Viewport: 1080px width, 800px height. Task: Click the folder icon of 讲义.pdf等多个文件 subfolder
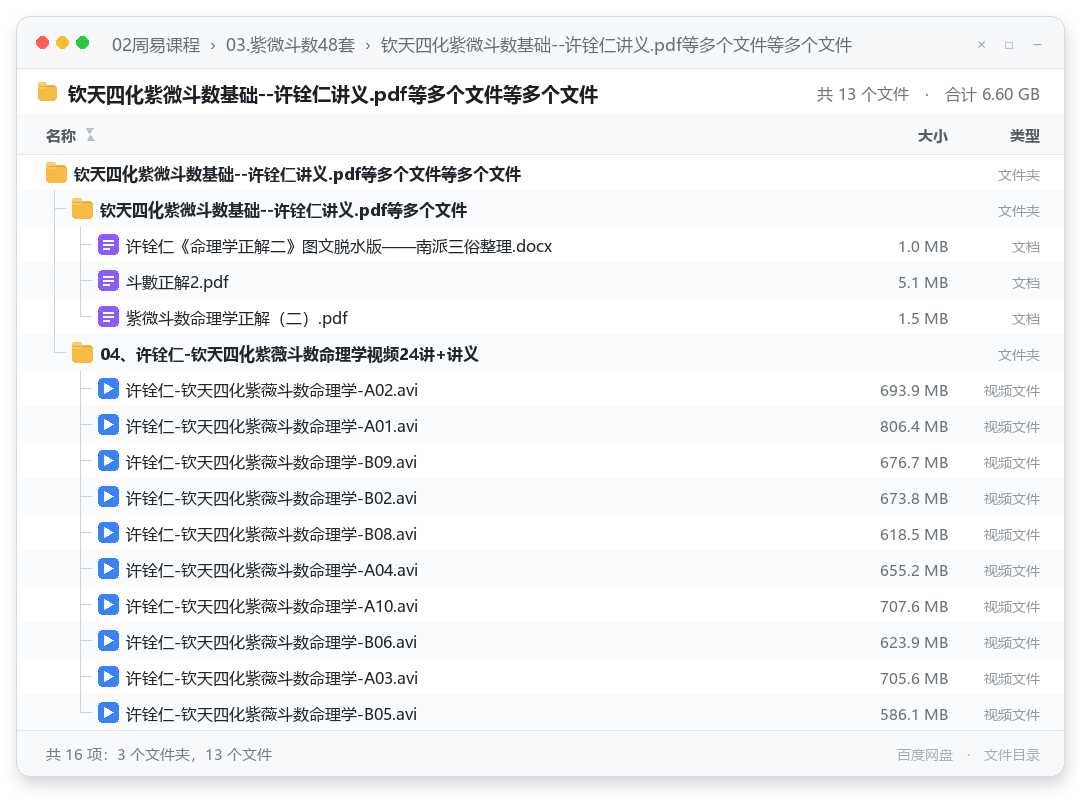(x=82, y=209)
